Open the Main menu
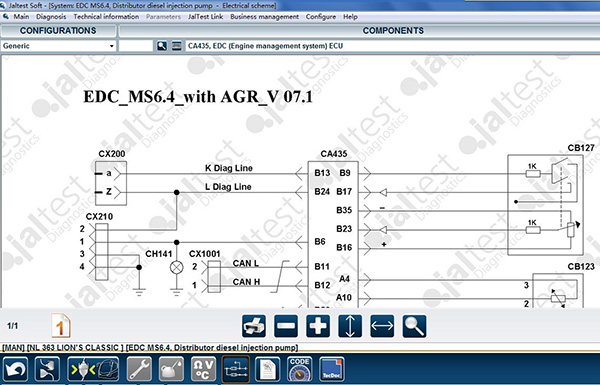 tap(21, 17)
